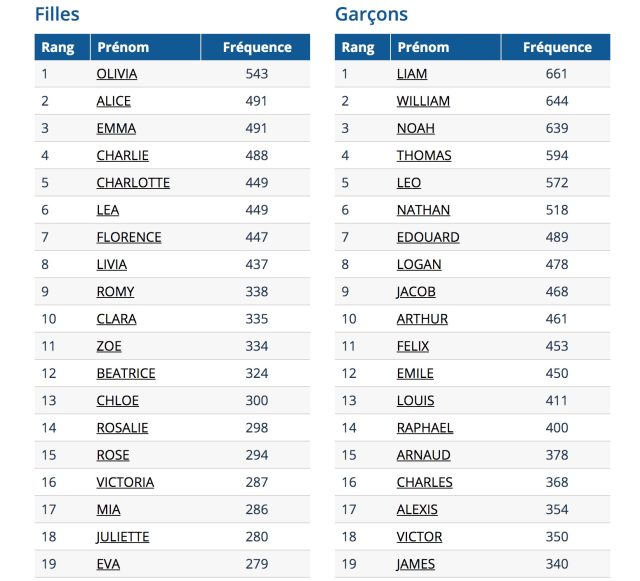The width and height of the screenshot is (640, 581).
Task: Open the OLIVIA name link
Action: pyautogui.click(x=117, y=74)
